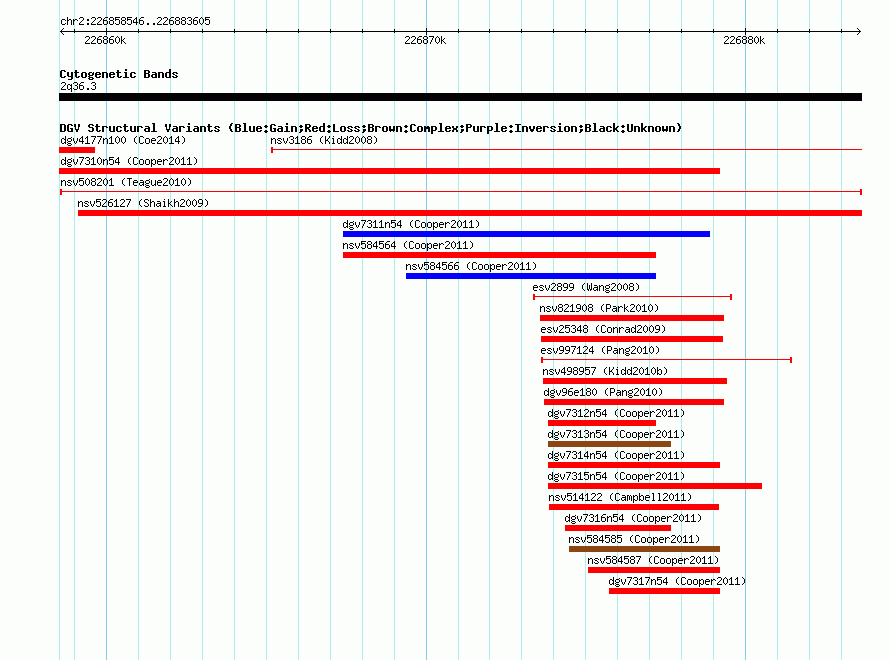Click the nsv584564 (Cooper2011) label
This screenshot has width=890, height=660.
tap(408, 245)
